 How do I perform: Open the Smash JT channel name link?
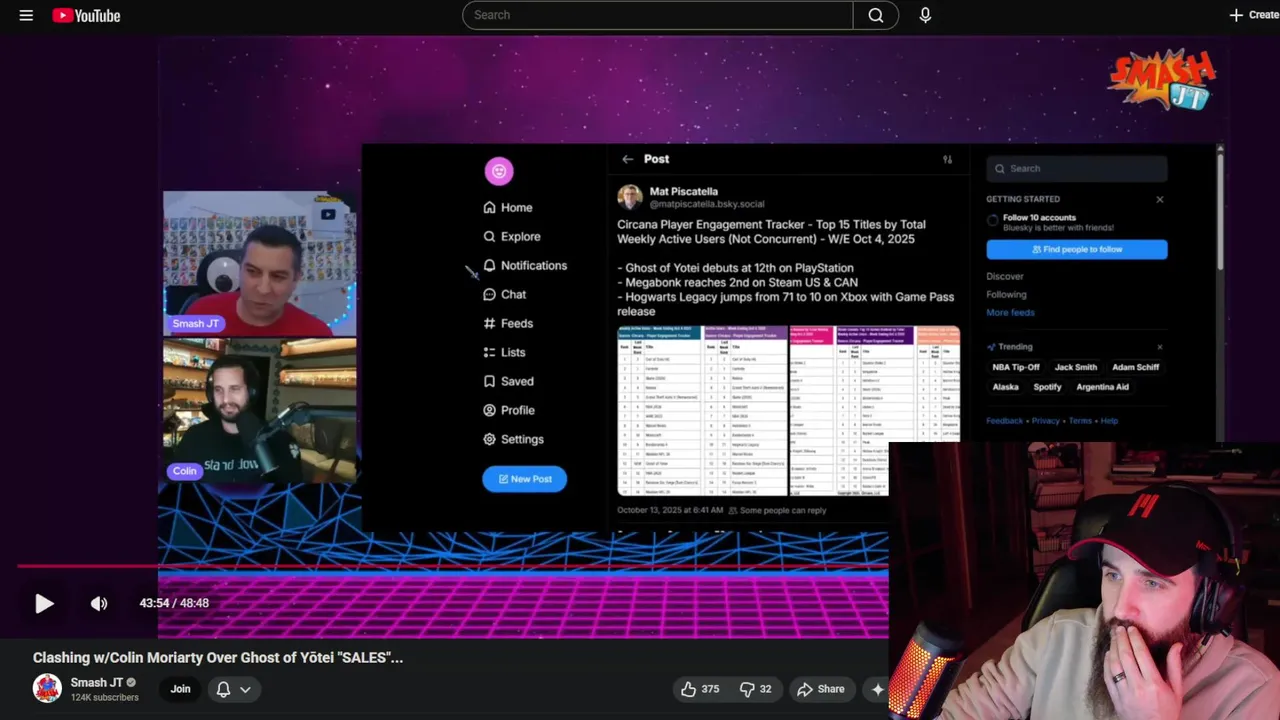pyautogui.click(x=97, y=682)
